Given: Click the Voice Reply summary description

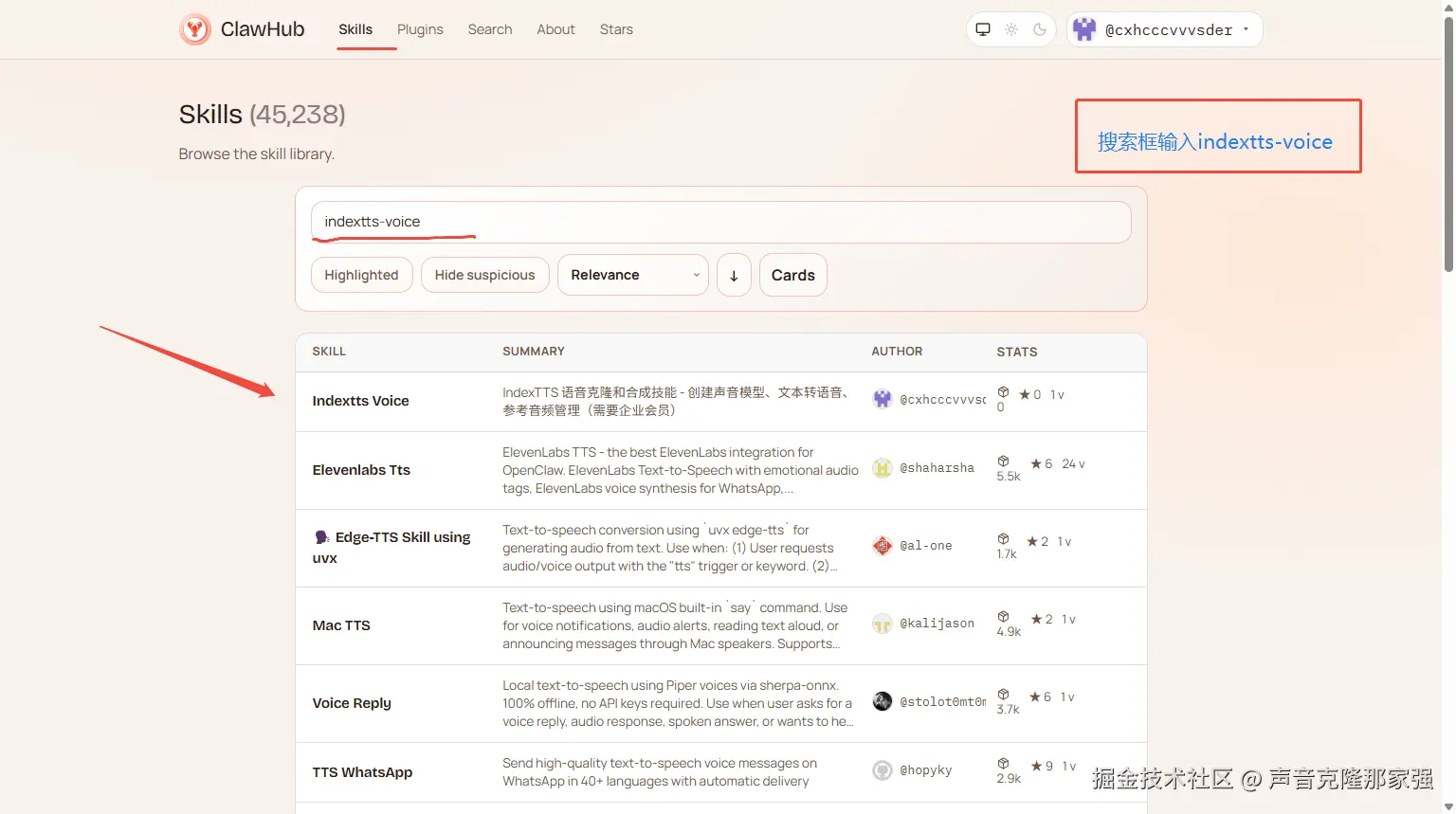Looking at the screenshot, I should pos(678,703).
